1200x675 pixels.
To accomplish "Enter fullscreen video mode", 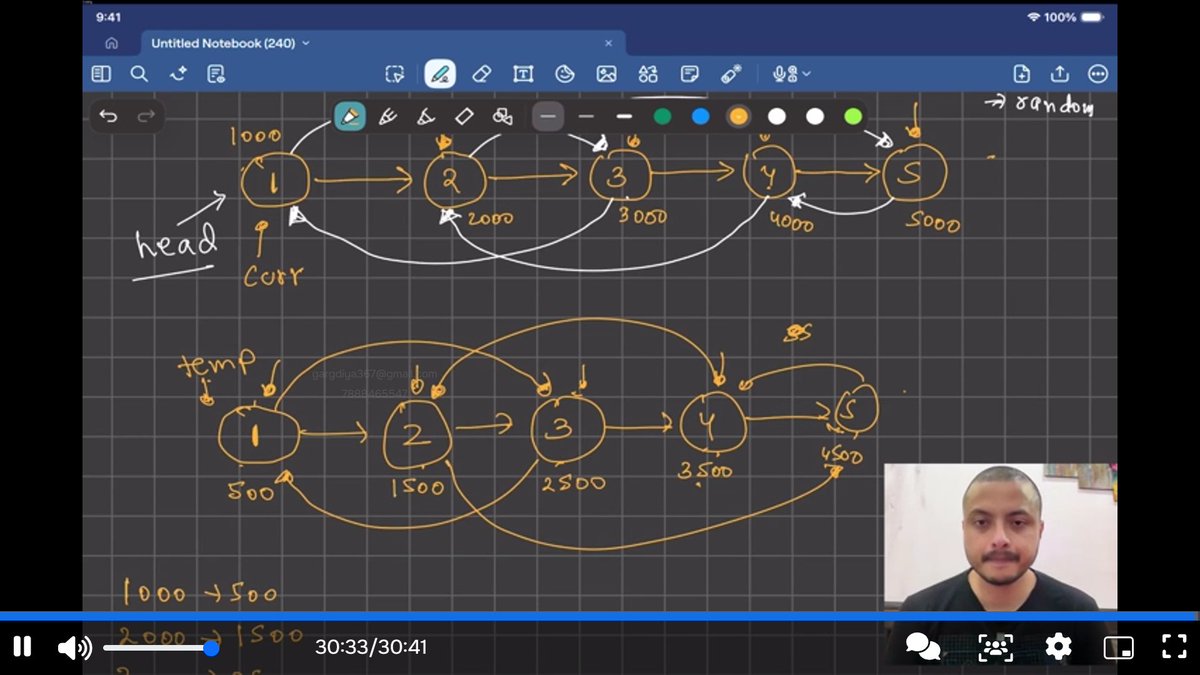I will pyautogui.click(x=1174, y=647).
